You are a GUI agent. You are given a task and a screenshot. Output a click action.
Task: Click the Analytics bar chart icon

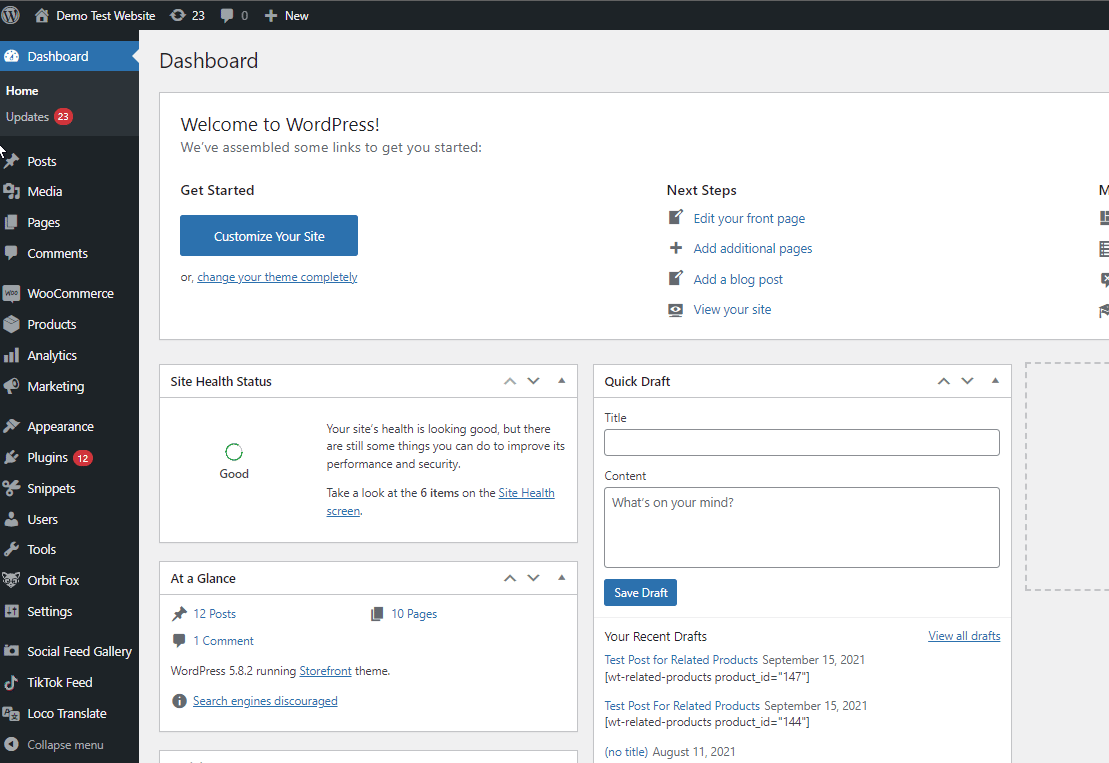coord(11,355)
